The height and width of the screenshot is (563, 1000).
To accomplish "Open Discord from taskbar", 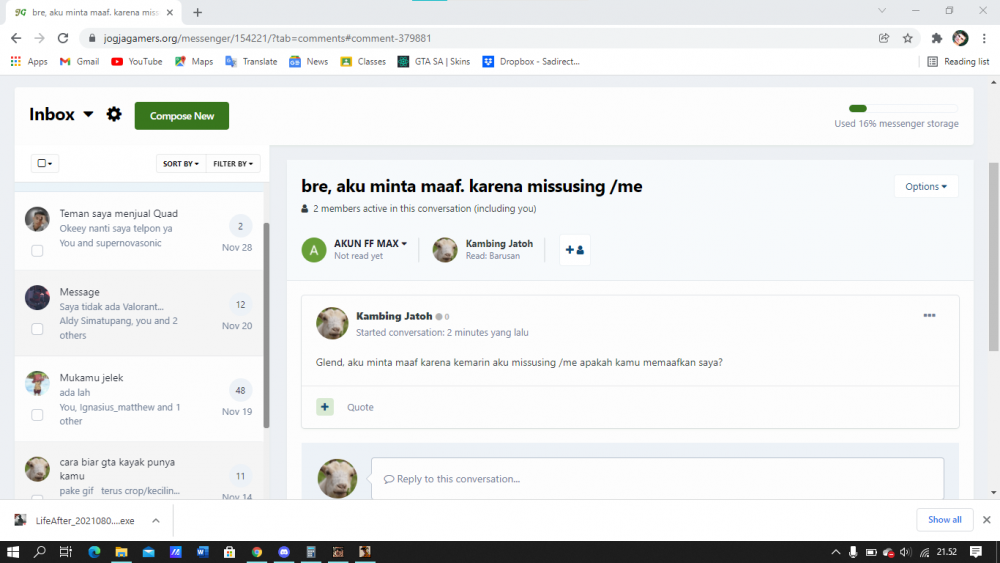I will pos(284,552).
